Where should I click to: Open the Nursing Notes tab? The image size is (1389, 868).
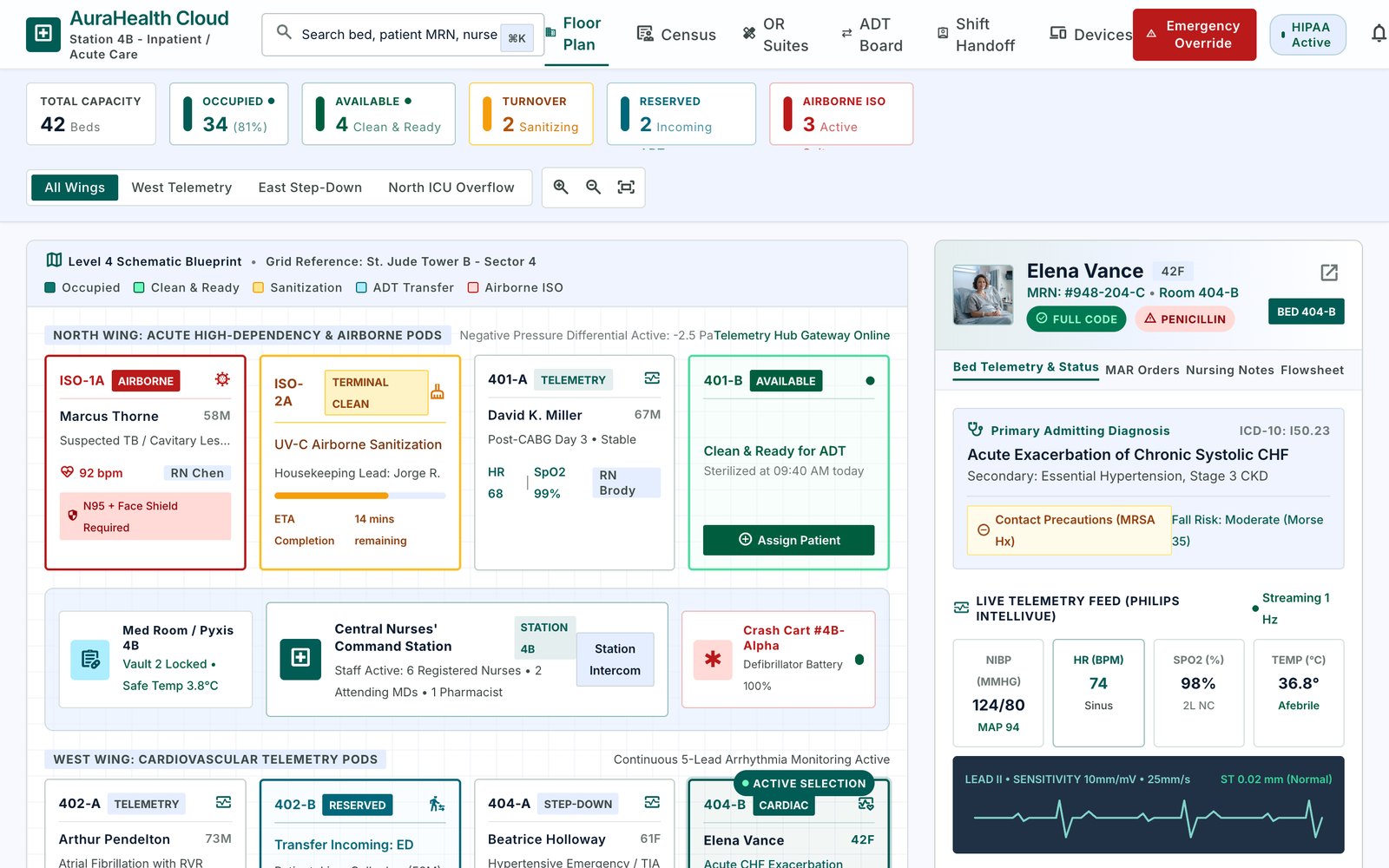click(1230, 370)
